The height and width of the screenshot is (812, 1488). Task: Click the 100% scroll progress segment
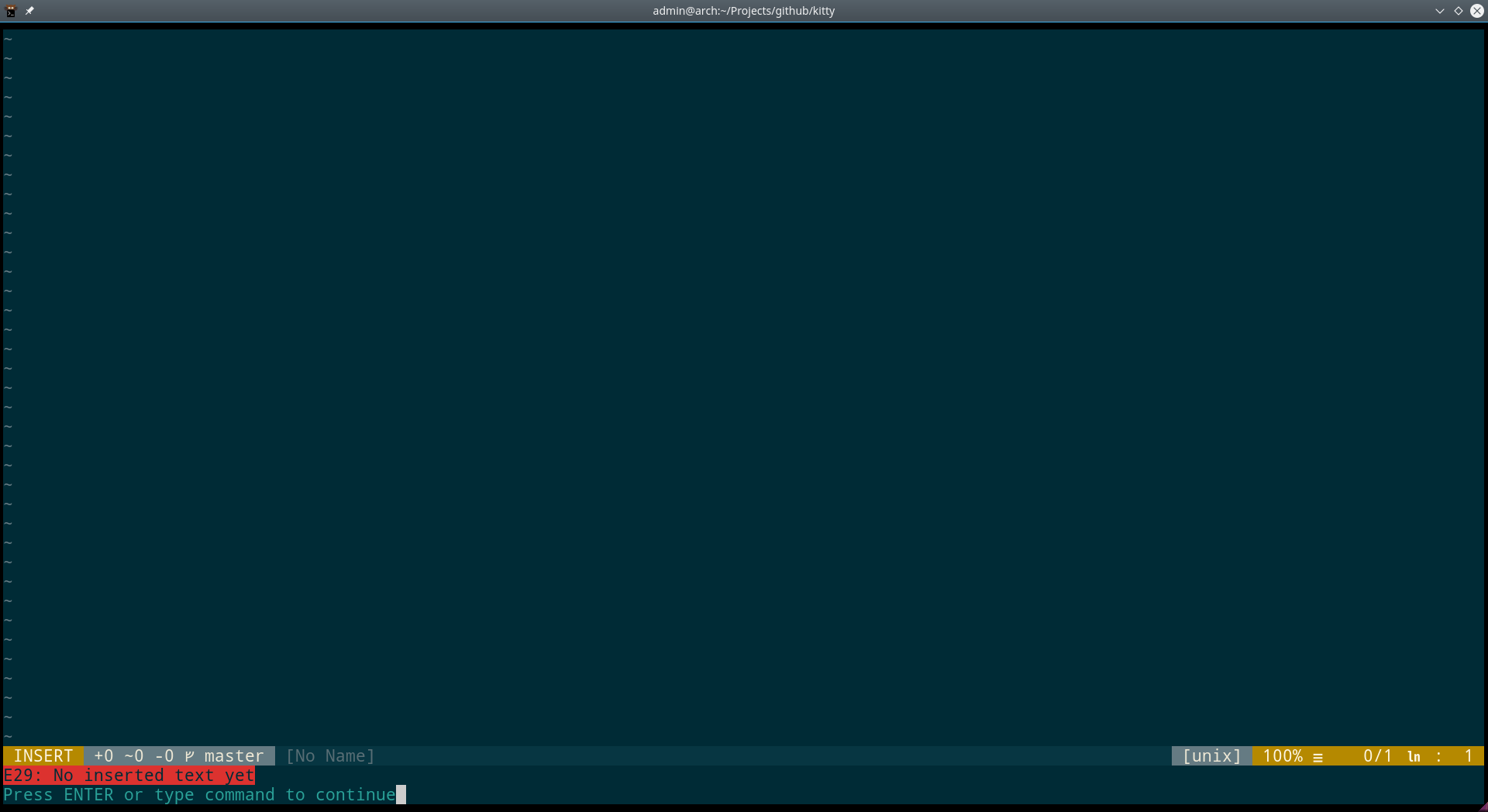click(x=1283, y=756)
